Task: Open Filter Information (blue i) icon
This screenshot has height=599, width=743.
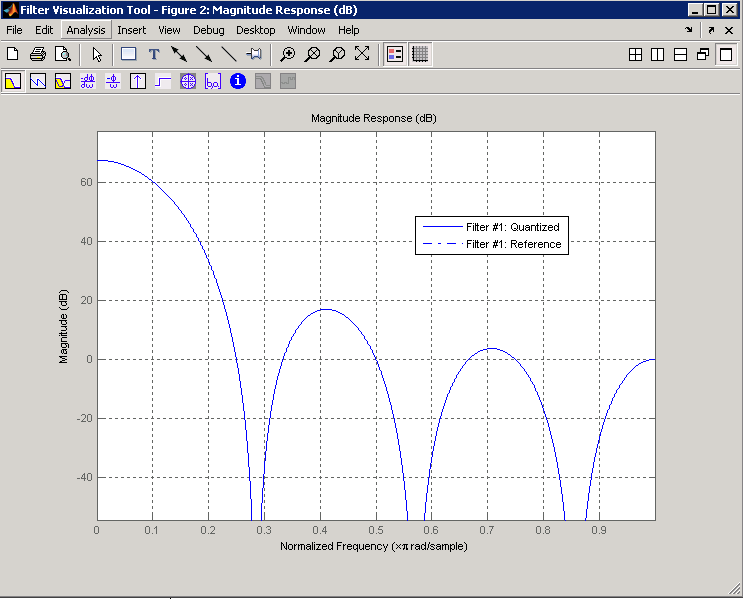Action: click(238, 81)
